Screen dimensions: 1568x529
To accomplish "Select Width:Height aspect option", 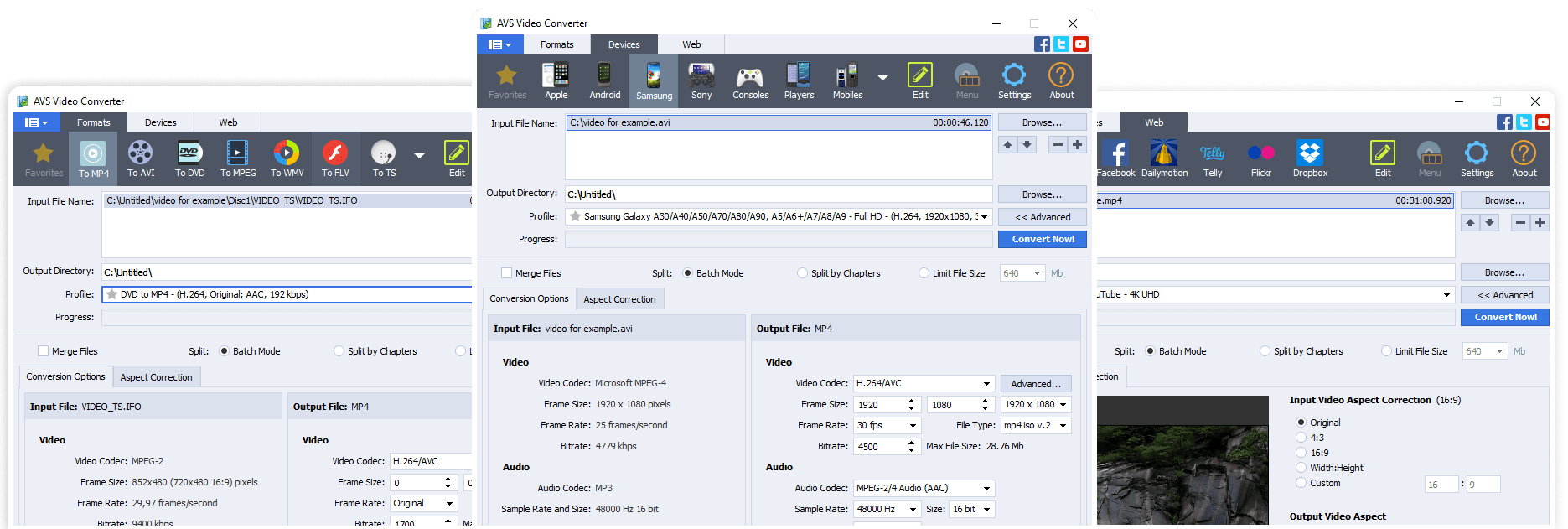I will (x=1301, y=468).
